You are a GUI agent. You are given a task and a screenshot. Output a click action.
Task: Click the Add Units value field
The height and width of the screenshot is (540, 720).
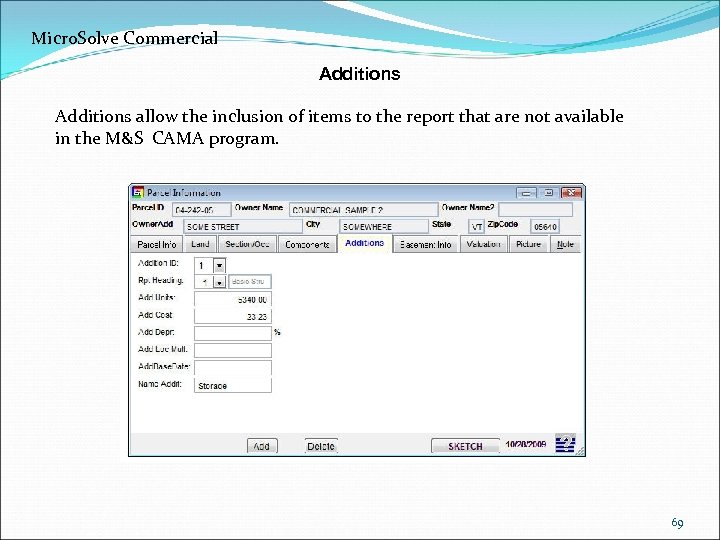coord(233,299)
